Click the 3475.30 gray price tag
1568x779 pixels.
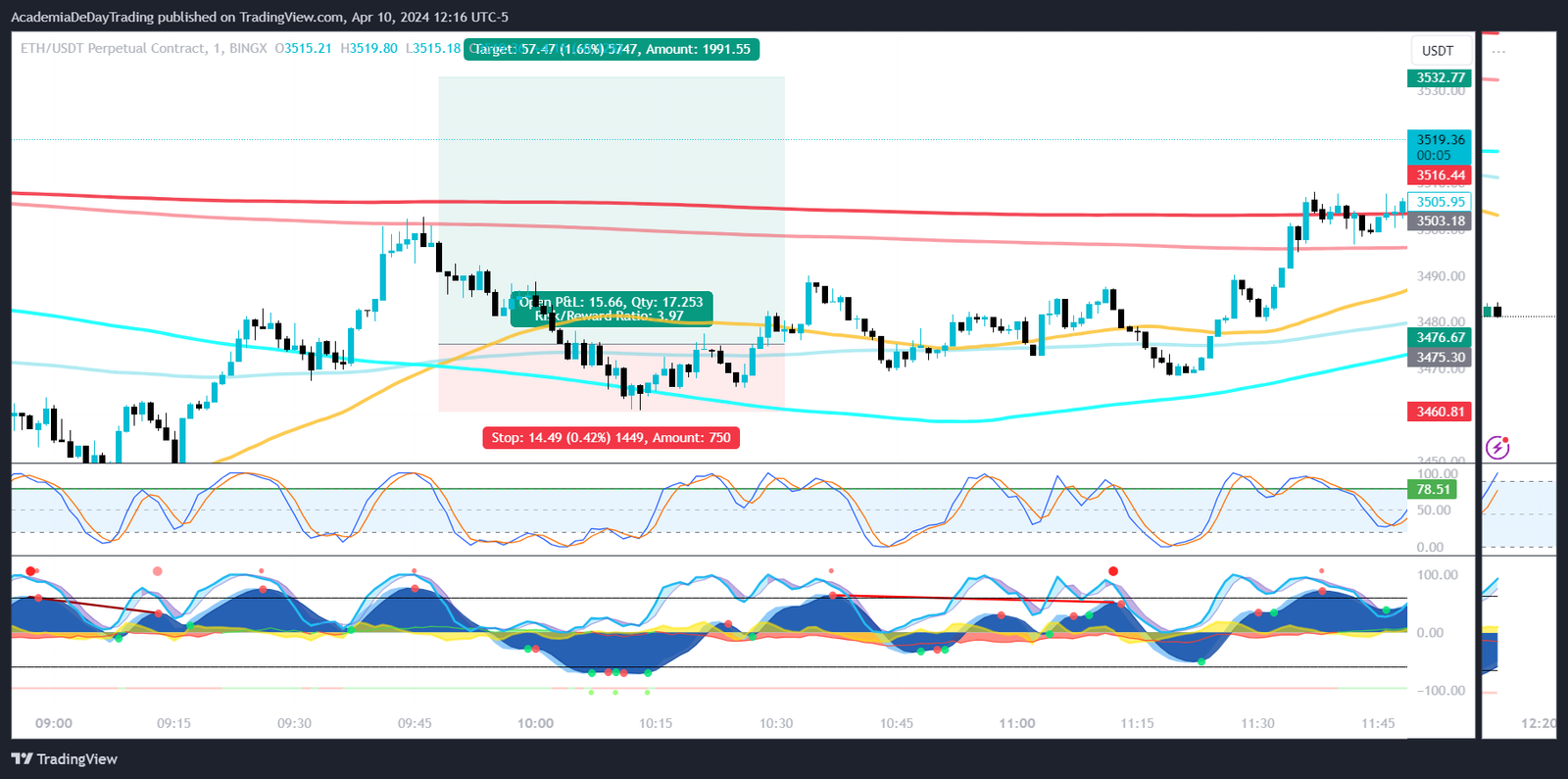click(x=1440, y=358)
